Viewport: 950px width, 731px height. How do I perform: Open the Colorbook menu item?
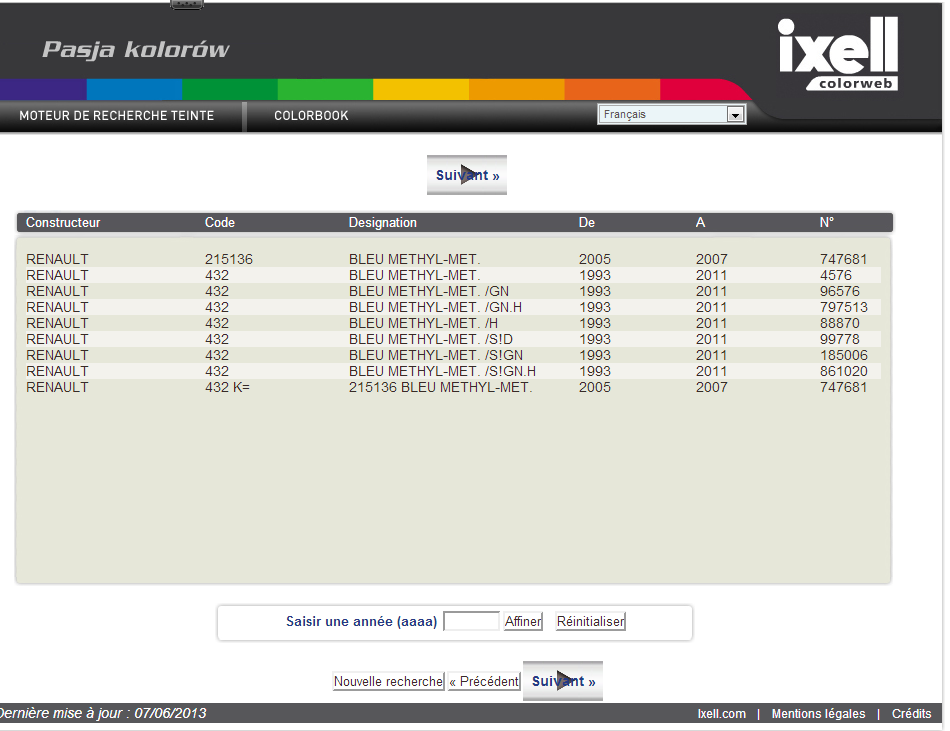click(311, 116)
